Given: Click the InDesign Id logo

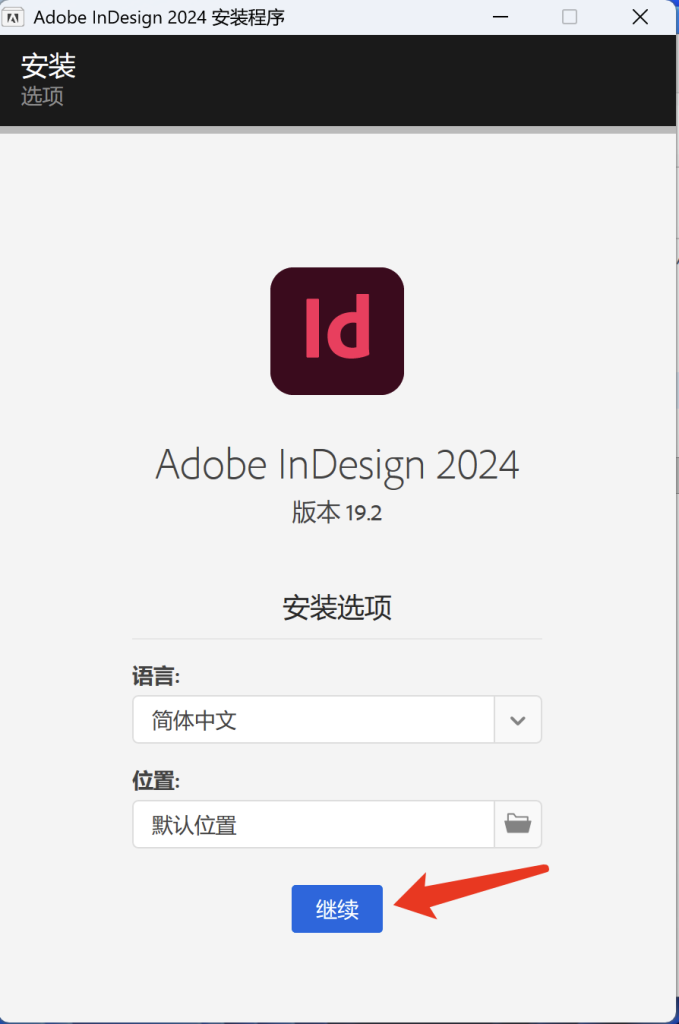Looking at the screenshot, I should [337, 331].
